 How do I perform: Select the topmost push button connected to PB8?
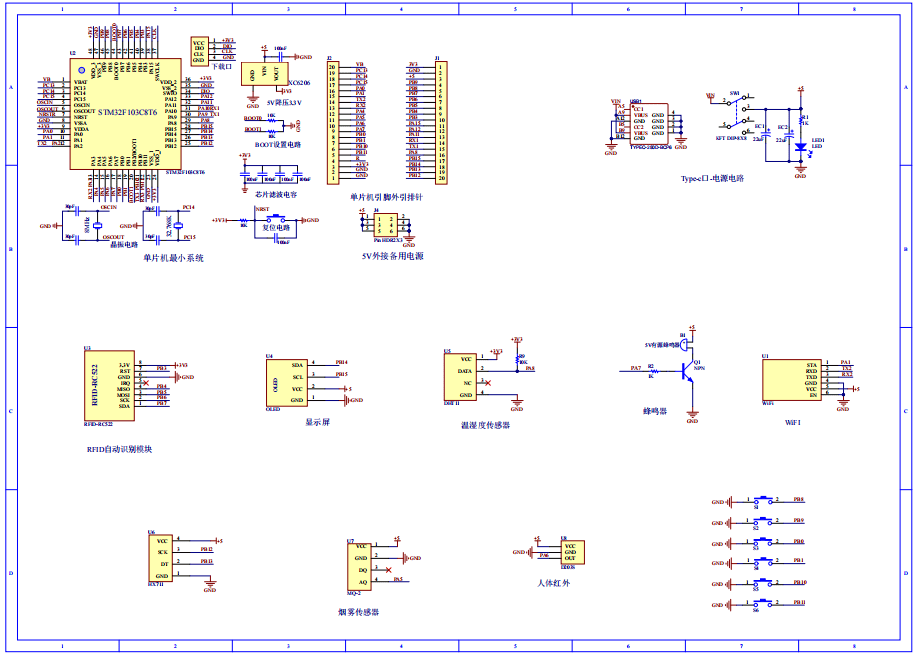765,500
